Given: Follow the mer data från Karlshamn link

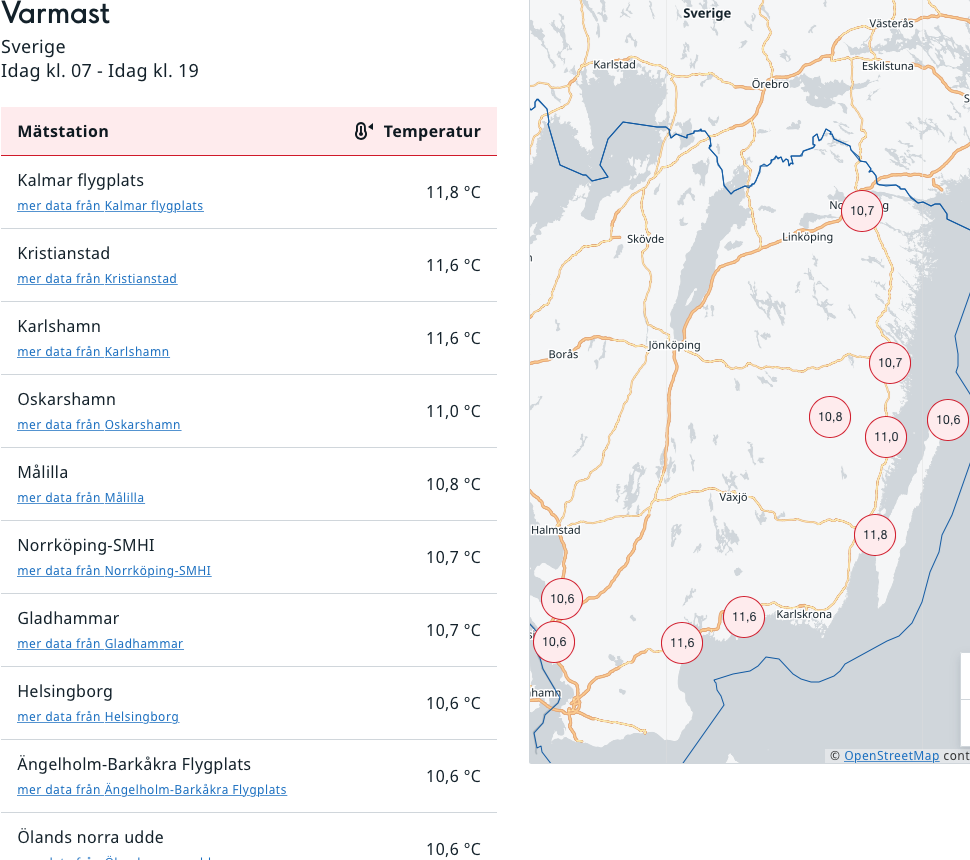Looking at the screenshot, I should click(93, 352).
